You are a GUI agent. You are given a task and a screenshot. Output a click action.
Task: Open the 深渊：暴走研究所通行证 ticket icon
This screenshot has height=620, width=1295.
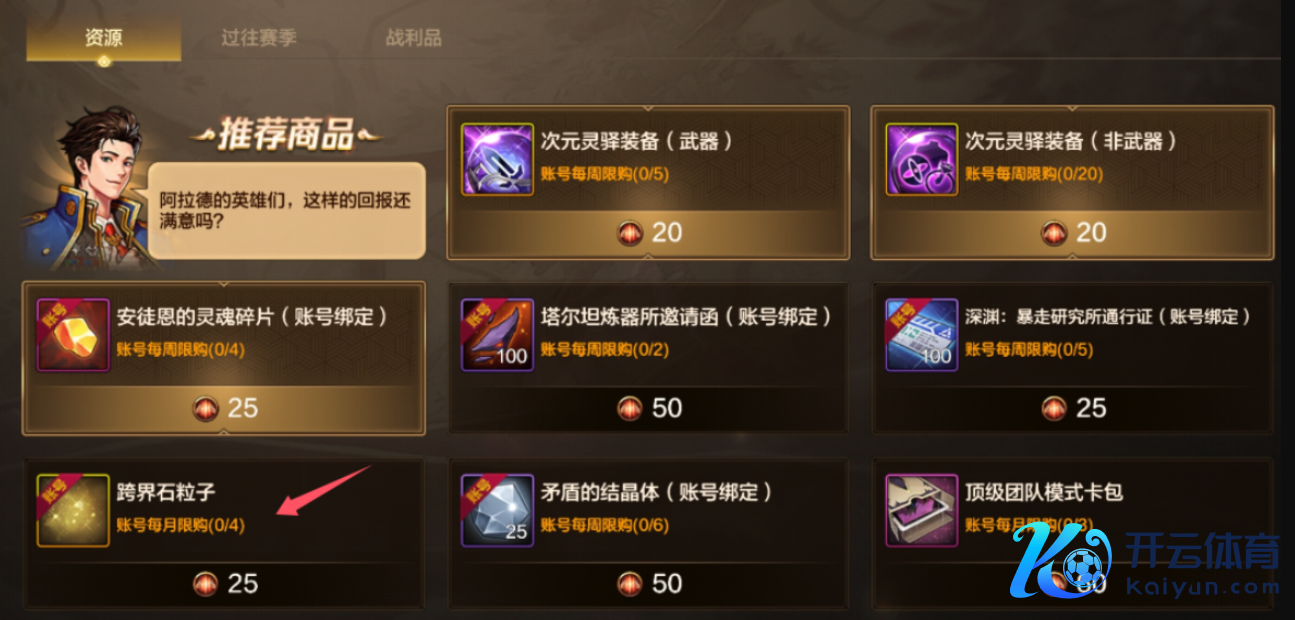tap(922, 335)
